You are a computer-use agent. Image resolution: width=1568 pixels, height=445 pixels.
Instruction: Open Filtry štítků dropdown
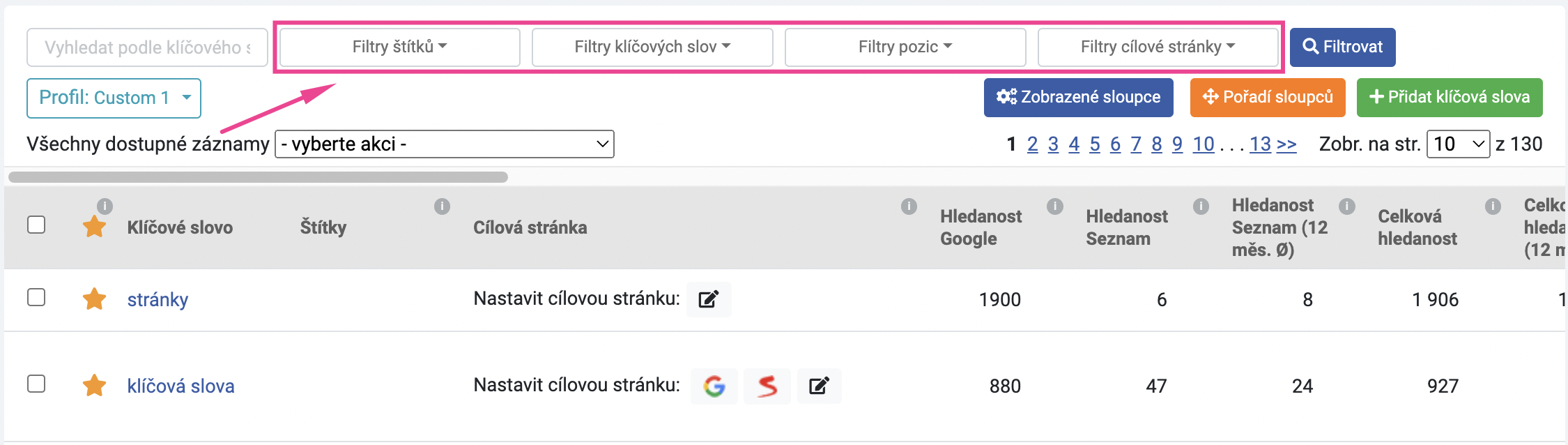pos(400,47)
